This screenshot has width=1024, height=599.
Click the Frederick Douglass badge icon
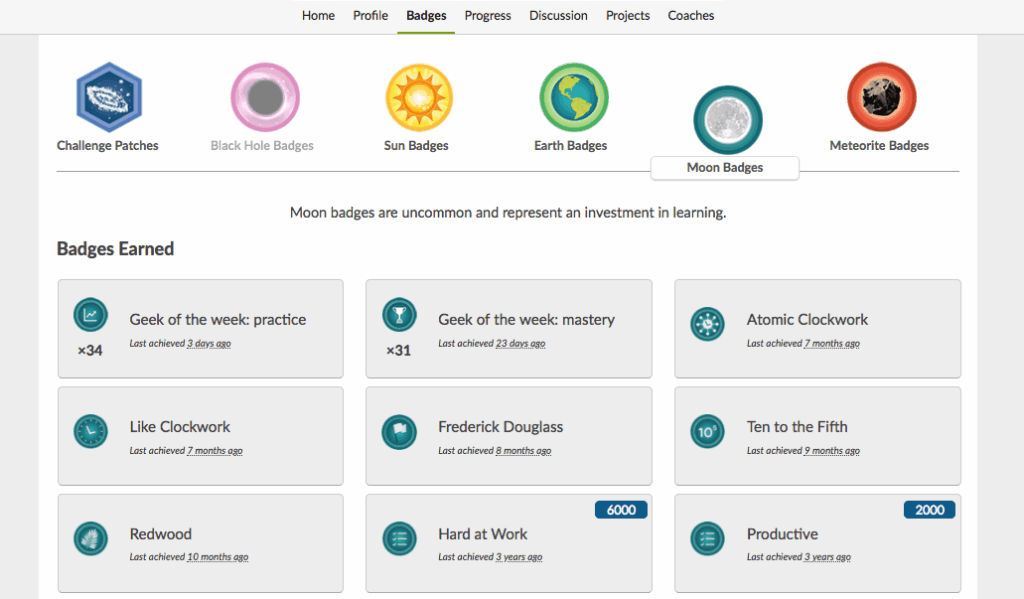pos(400,431)
